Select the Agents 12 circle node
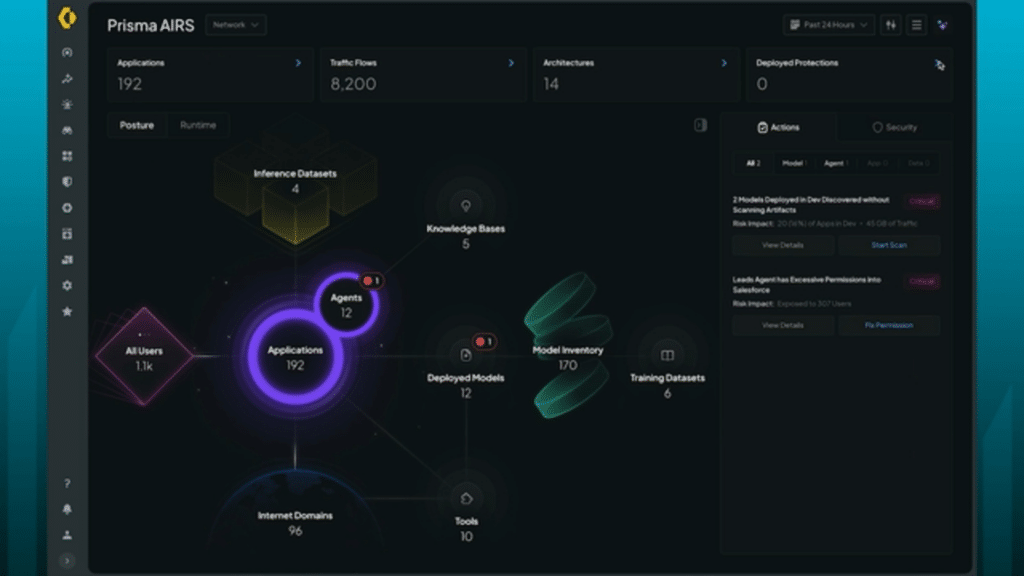1024x576 pixels. point(346,305)
